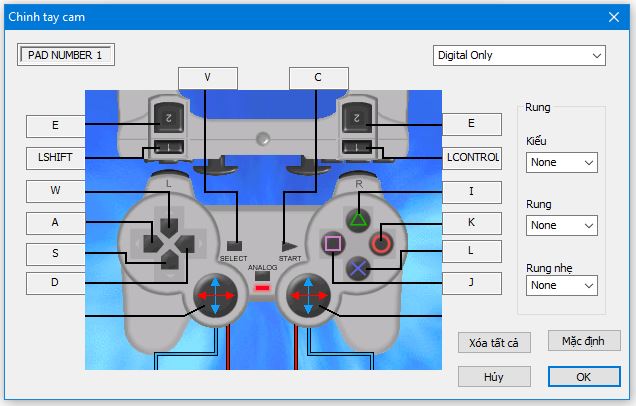The height and width of the screenshot is (406, 636).
Task: Cancel with the Hủy button
Action: pyautogui.click(x=494, y=377)
